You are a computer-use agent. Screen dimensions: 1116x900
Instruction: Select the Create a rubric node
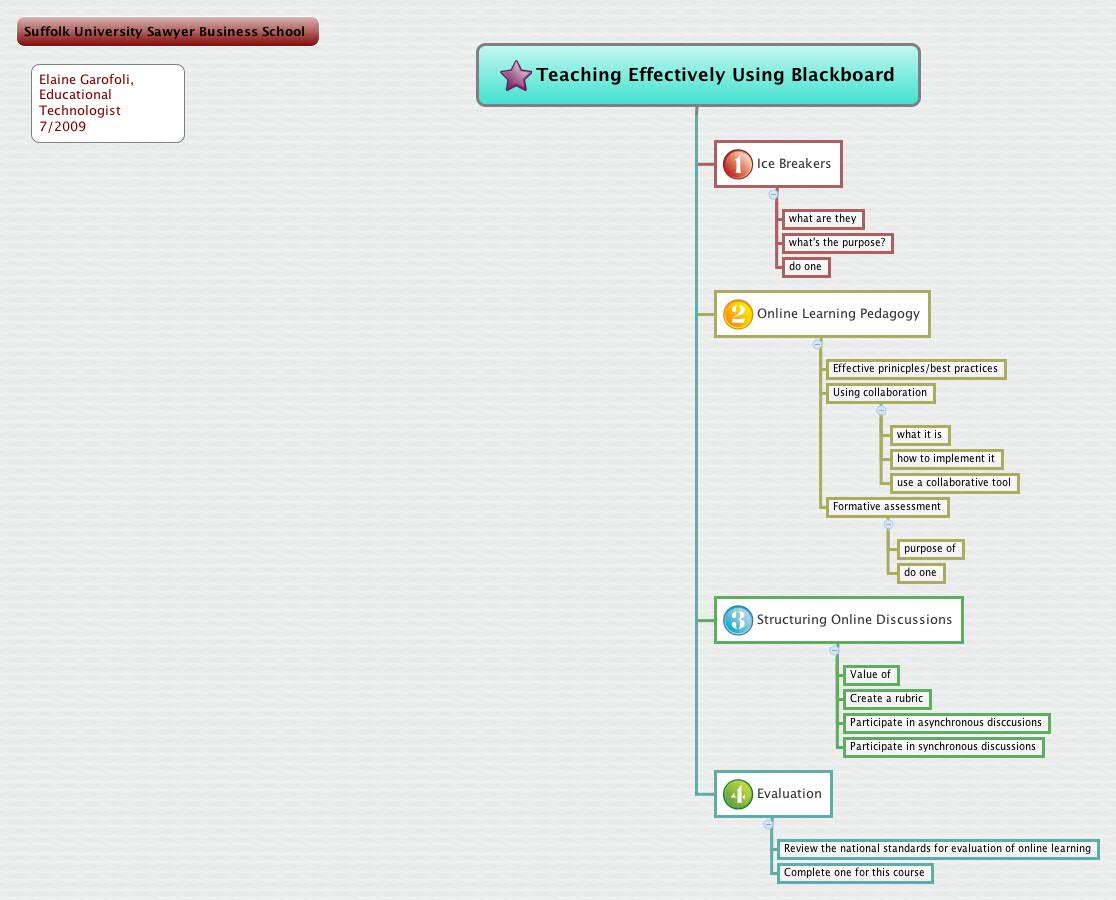pyautogui.click(x=886, y=698)
